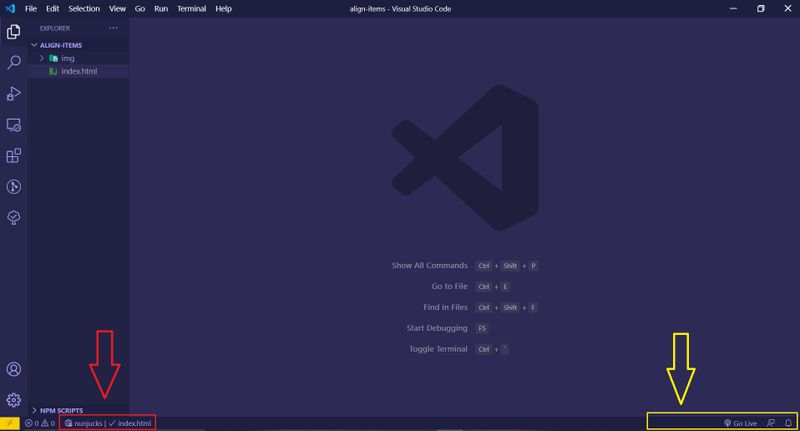Expand the img folder
This screenshot has width=800, height=431.
pyautogui.click(x=42, y=58)
